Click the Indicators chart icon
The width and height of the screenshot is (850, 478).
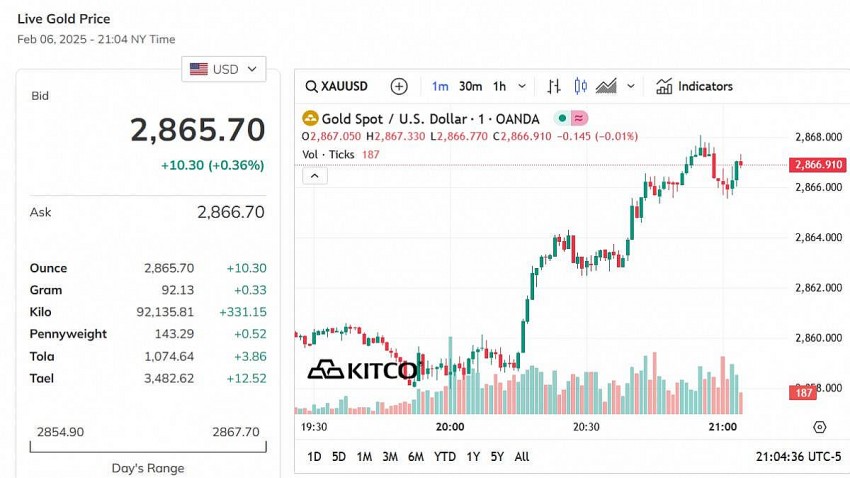(x=664, y=87)
